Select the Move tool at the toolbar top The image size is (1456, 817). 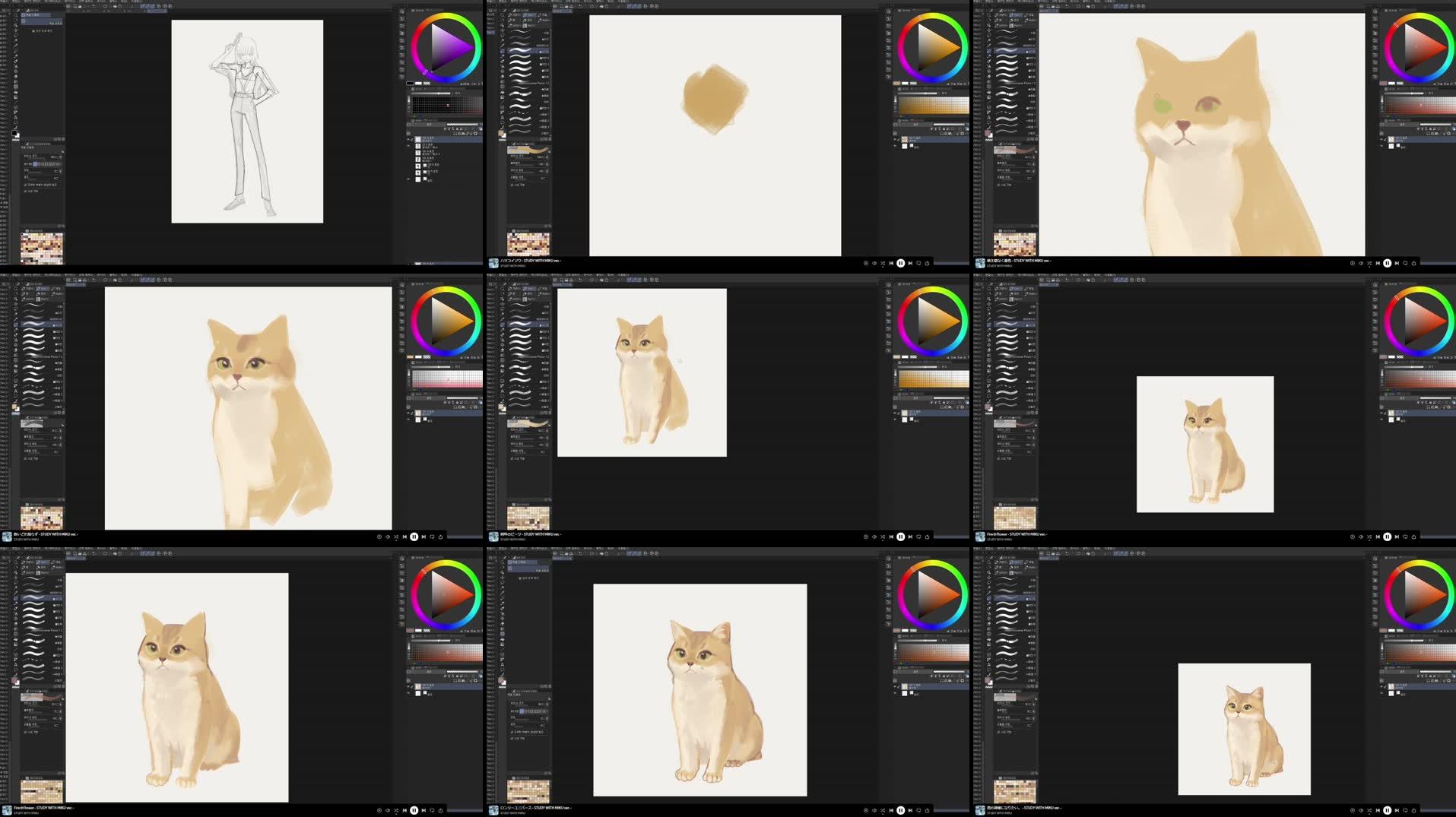click(15, 20)
